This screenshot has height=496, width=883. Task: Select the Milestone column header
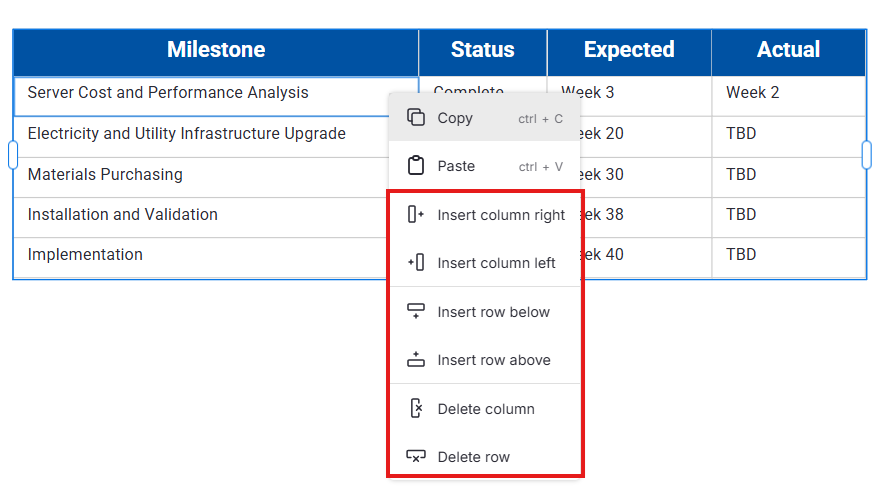click(x=216, y=50)
